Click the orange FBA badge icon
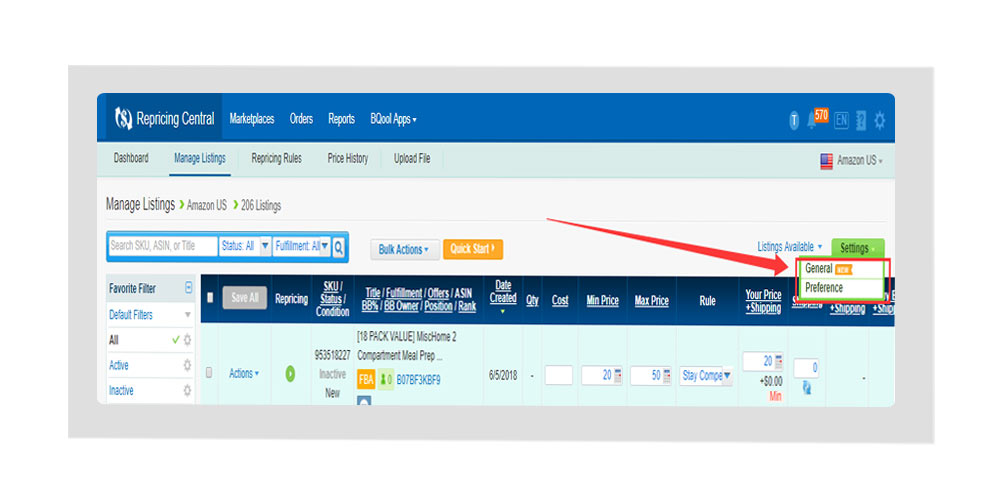1000x500 pixels. click(x=366, y=380)
